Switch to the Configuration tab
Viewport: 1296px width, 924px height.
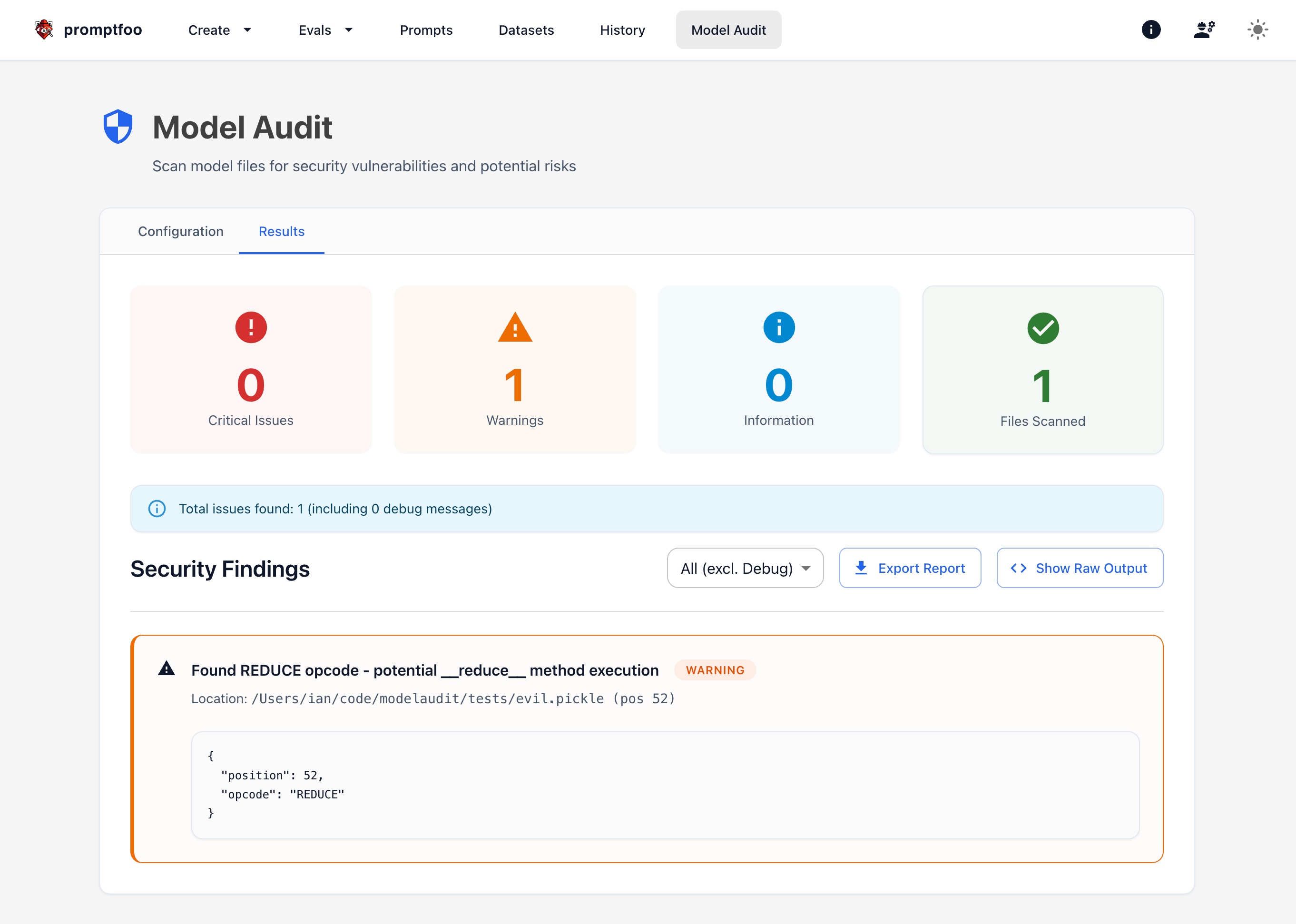180,231
